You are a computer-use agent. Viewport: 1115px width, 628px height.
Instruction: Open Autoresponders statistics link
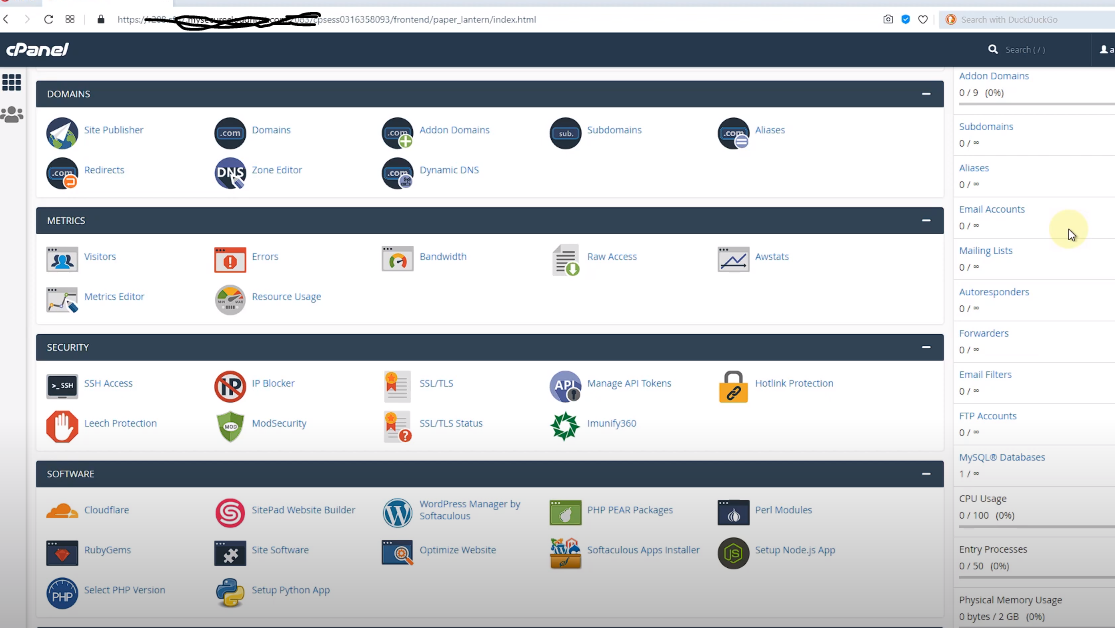coord(993,292)
